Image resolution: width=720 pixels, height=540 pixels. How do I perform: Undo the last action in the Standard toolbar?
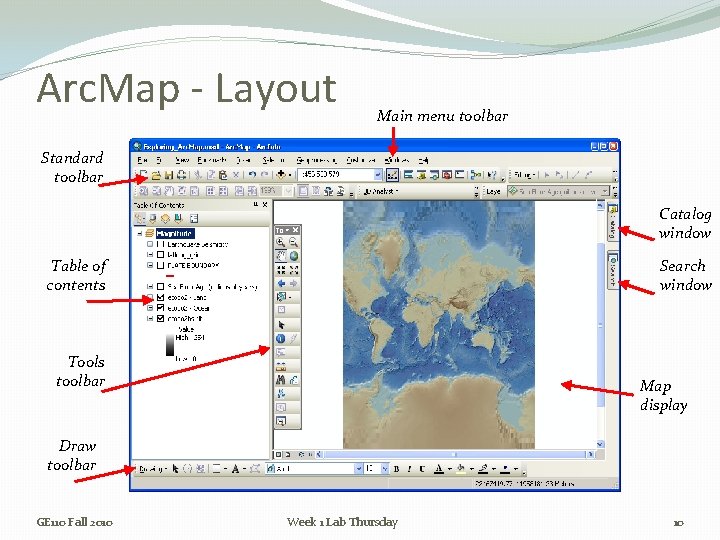[x=252, y=175]
